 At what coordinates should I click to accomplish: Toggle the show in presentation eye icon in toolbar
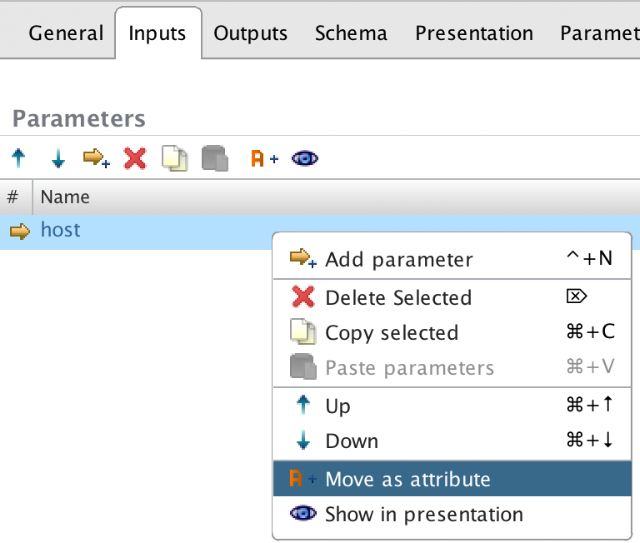point(304,158)
